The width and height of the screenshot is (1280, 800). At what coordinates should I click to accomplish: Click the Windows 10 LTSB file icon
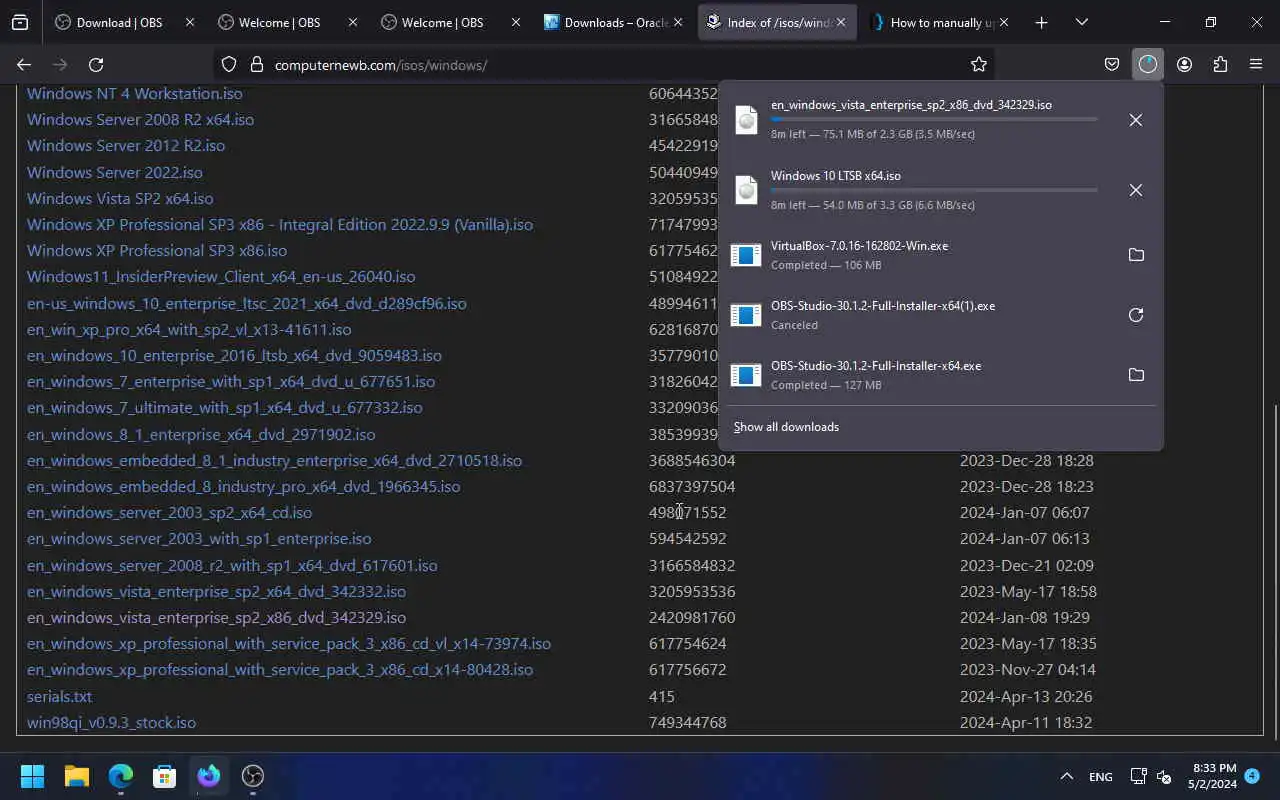(x=746, y=190)
